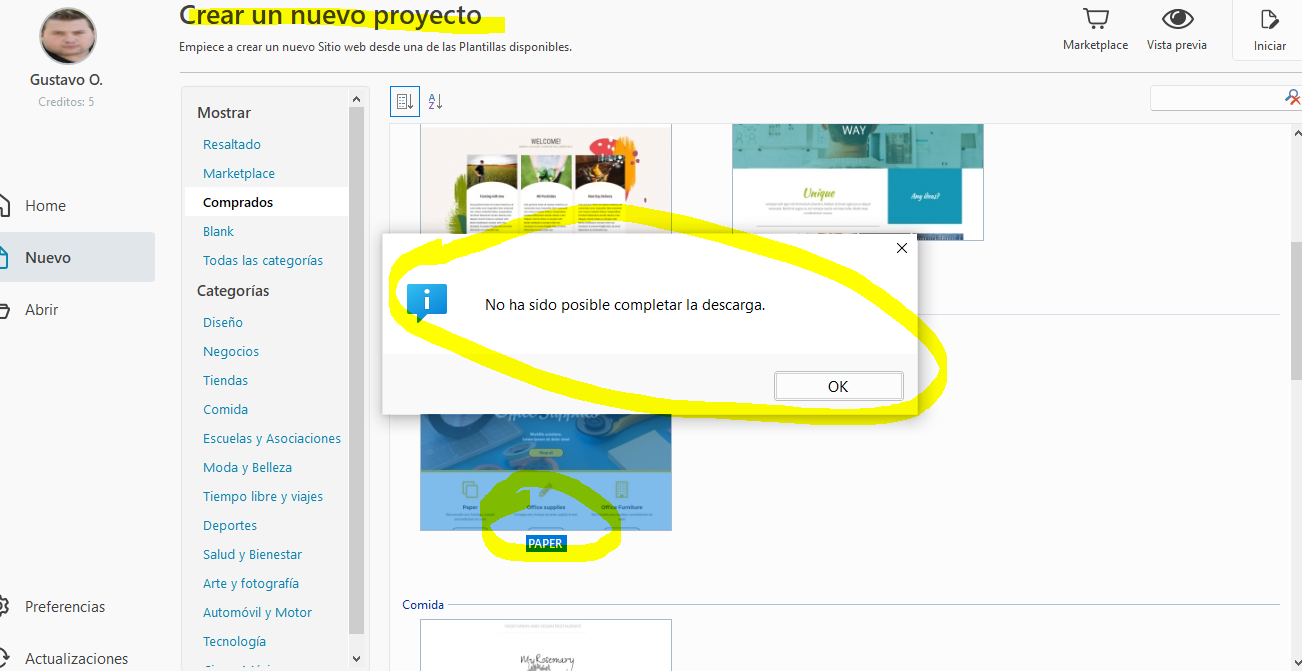Select the sort alphabetically A-Z icon
The image size is (1302, 671).
coord(435,101)
